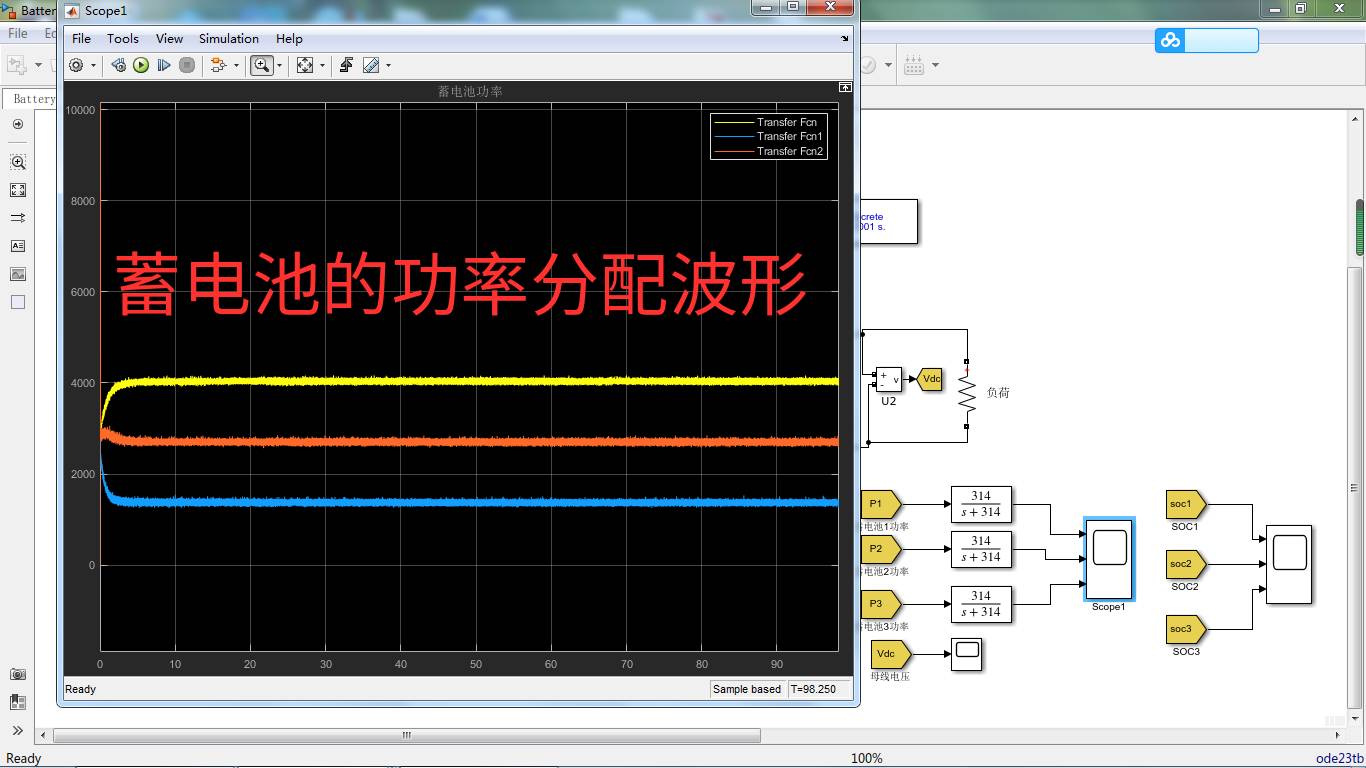Open the View menu in Scope1
1366x768 pixels.
click(x=169, y=38)
